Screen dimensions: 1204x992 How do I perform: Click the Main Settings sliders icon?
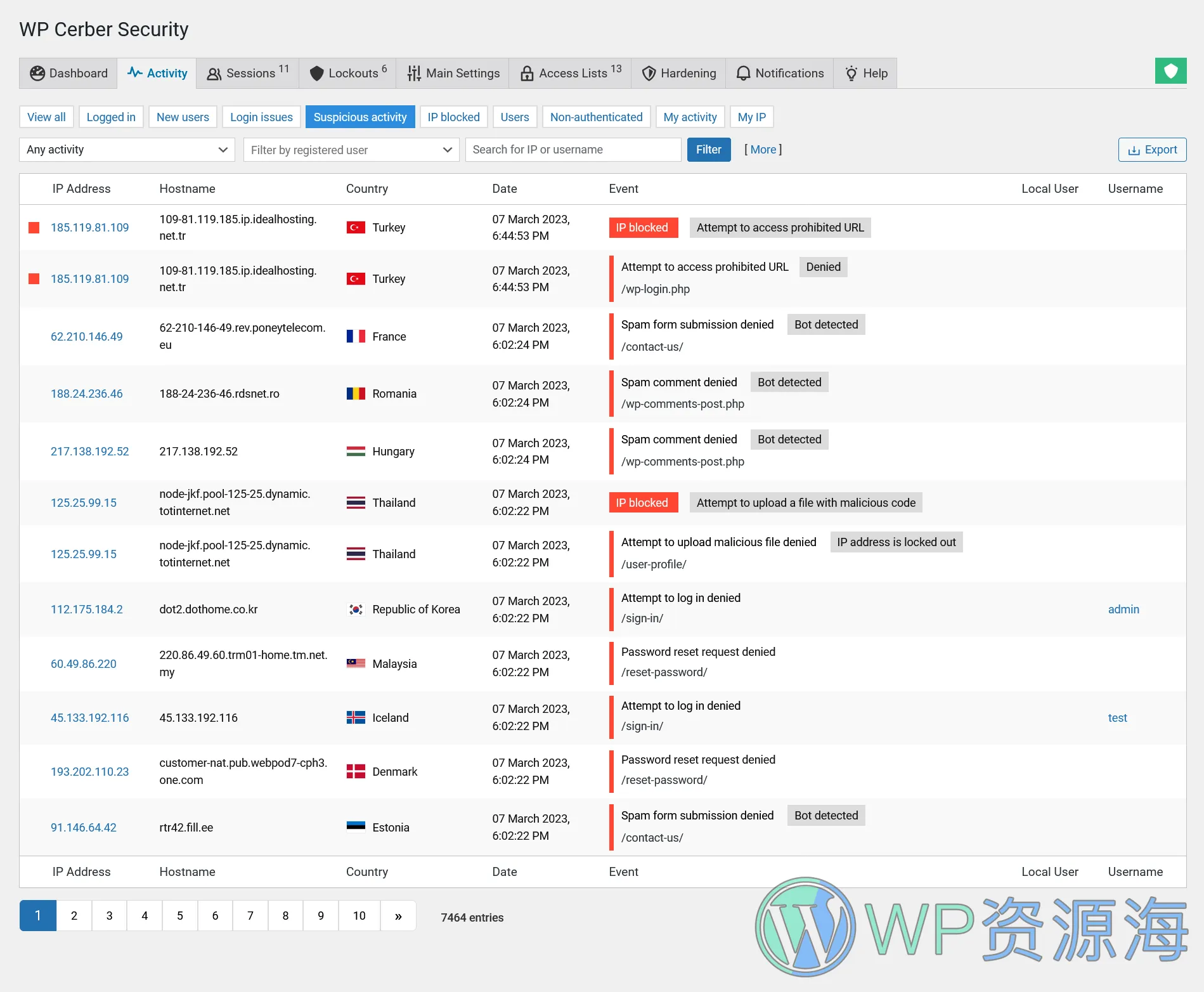[414, 74]
